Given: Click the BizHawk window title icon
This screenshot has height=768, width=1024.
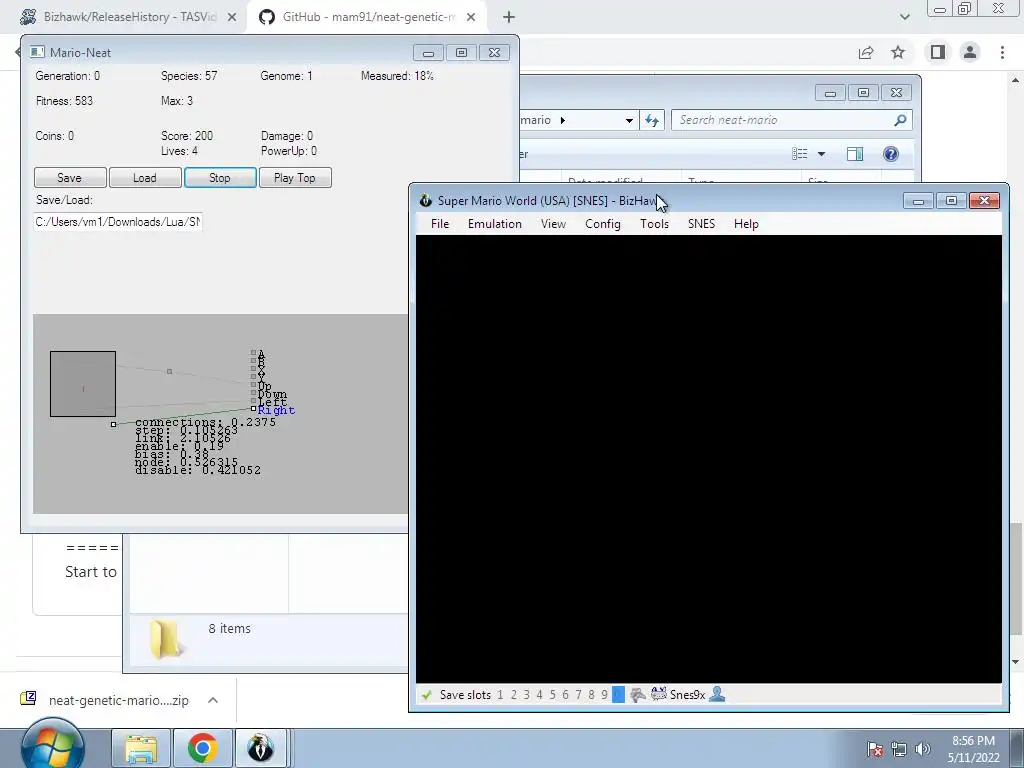Looking at the screenshot, I should coord(426,200).
